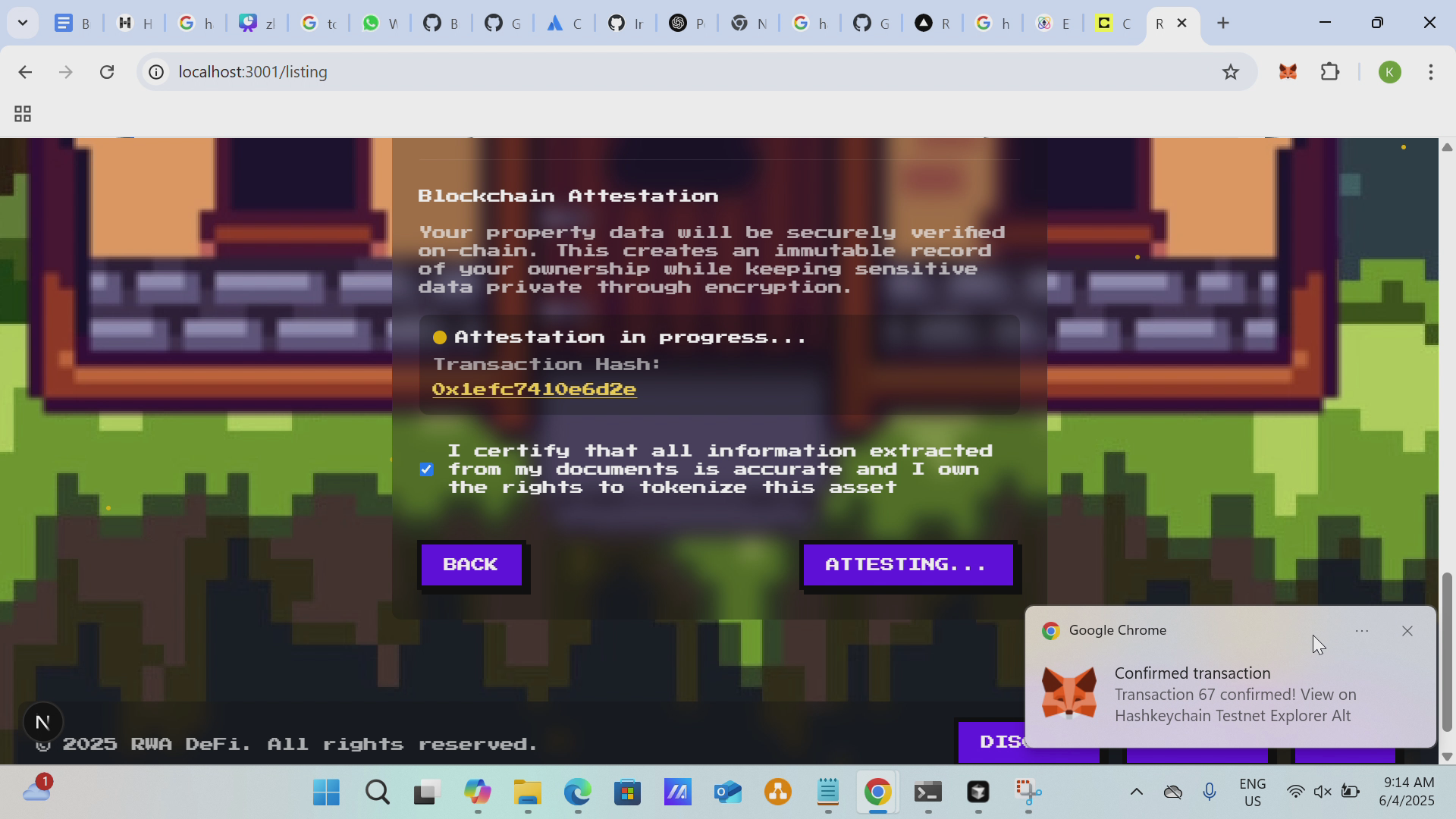Dismiss the MetaMask confirmed transaction notification

click(x=1407, y=631)
